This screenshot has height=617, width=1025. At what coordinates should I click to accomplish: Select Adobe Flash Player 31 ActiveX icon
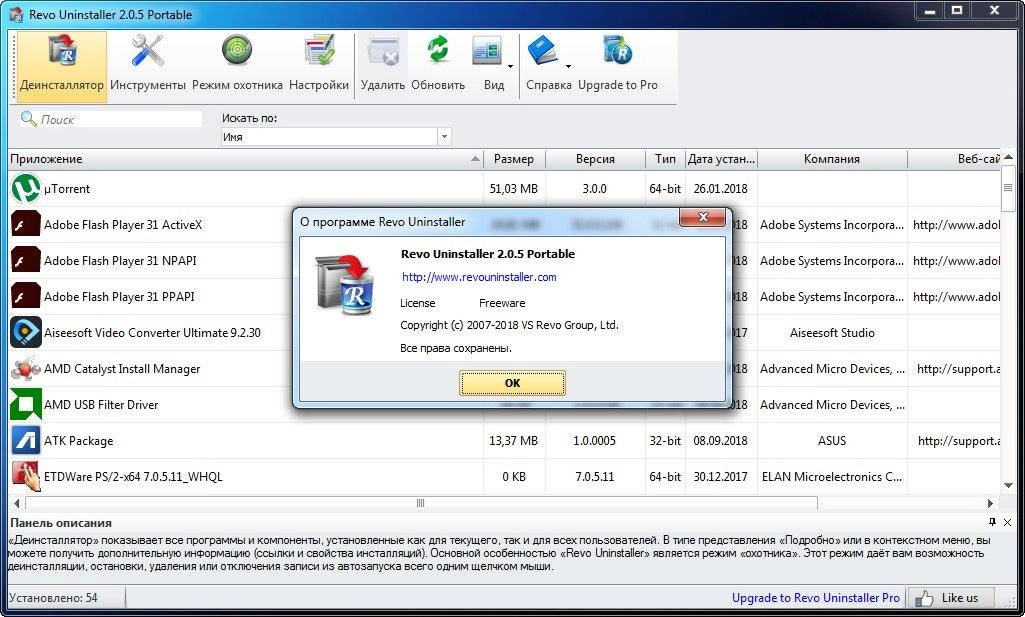pos(26,225)
